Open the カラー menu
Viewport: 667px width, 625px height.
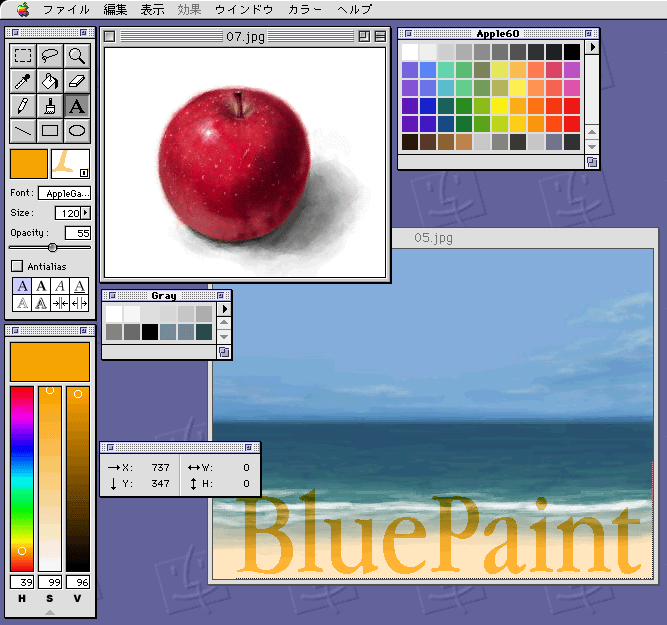click(x=305, y=9)
